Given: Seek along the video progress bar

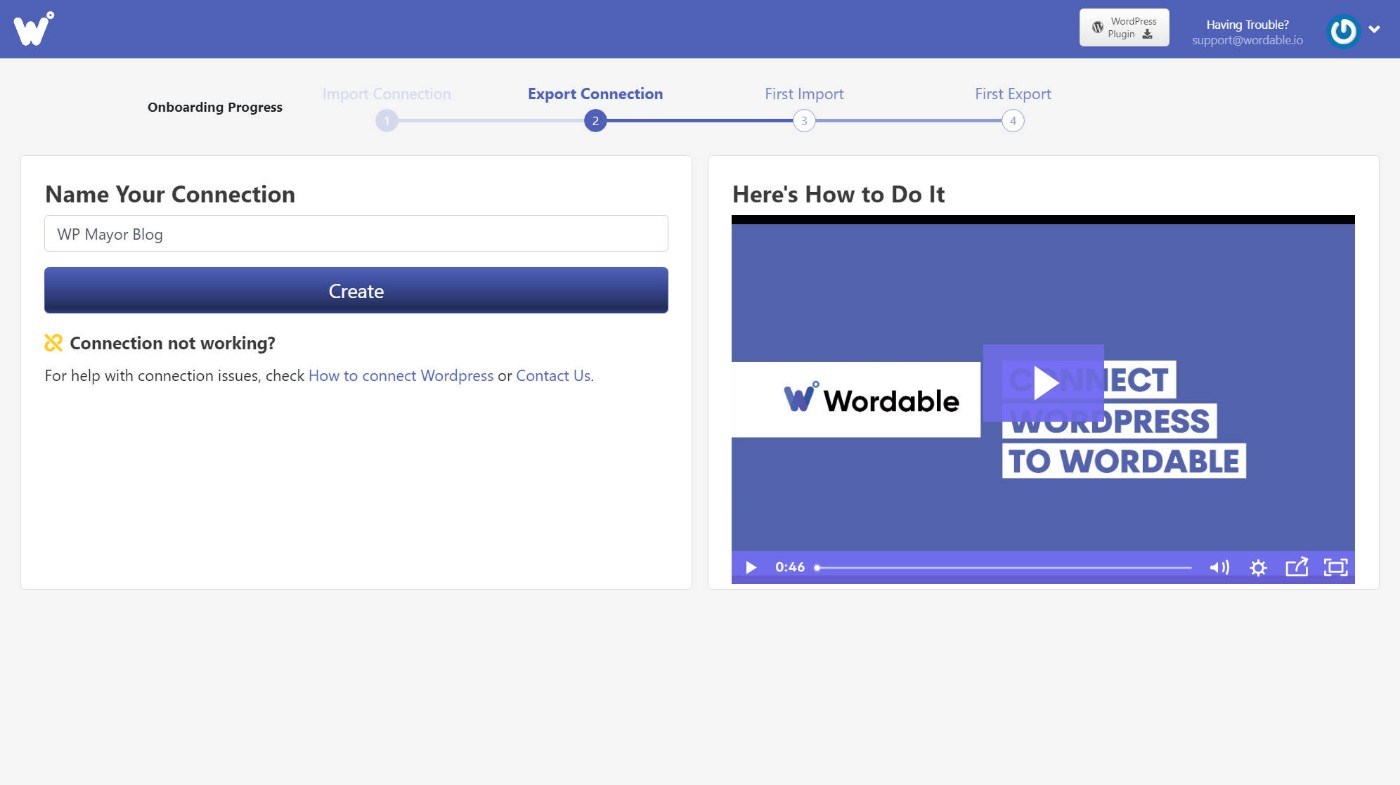Looking at the screenshot, I should (x=1003, y=567).
